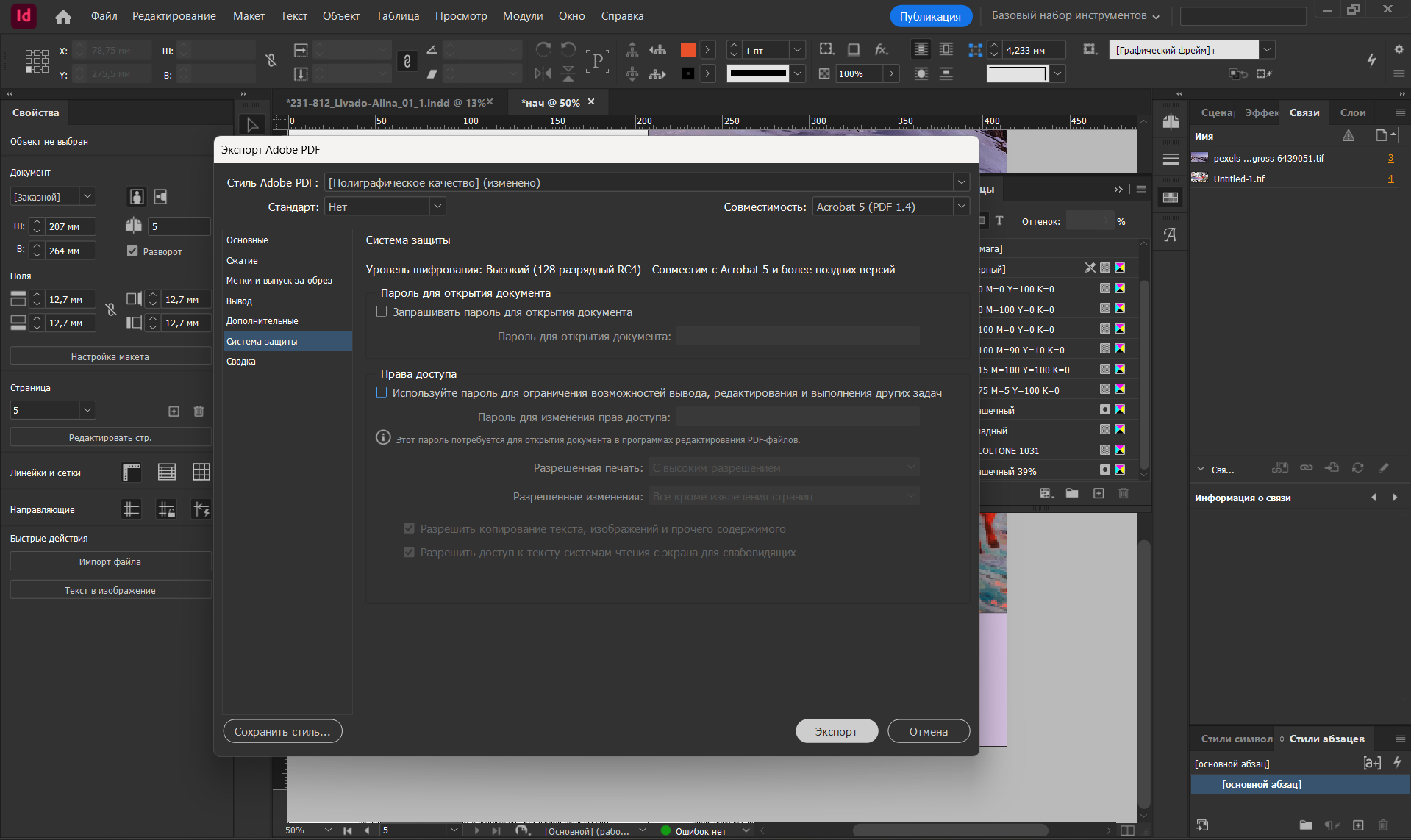Screen dimensions: 1411x840
Task: Click the quick apply lightning icon
Action: click(1371, 60)
